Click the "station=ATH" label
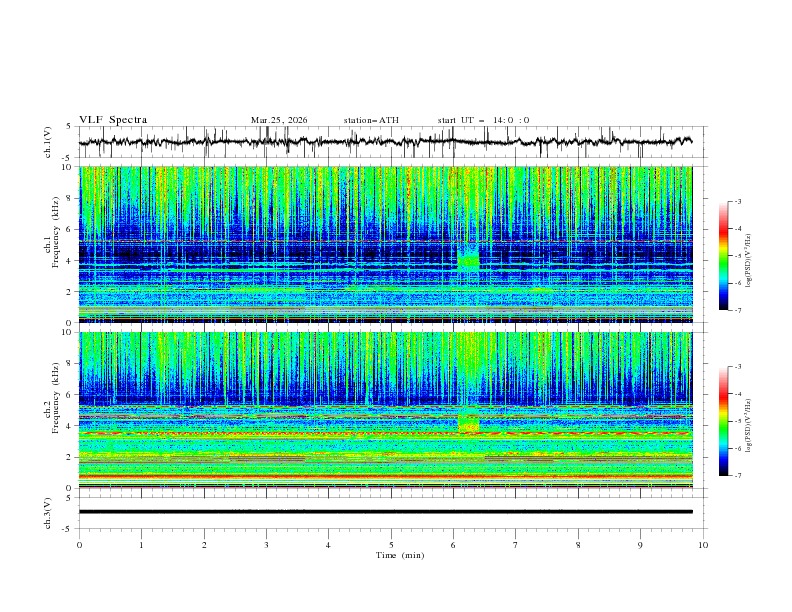792x612 pixels. tap(371, 120)
